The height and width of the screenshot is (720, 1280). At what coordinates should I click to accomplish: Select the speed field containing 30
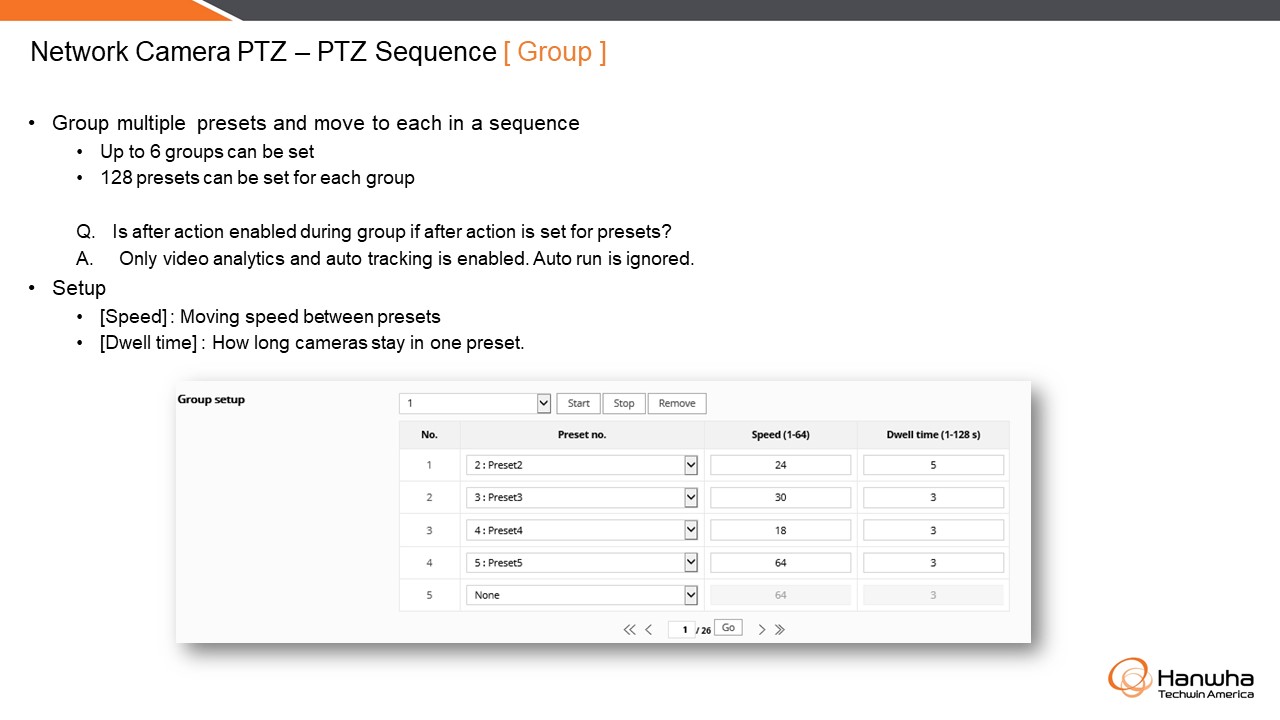781,497
